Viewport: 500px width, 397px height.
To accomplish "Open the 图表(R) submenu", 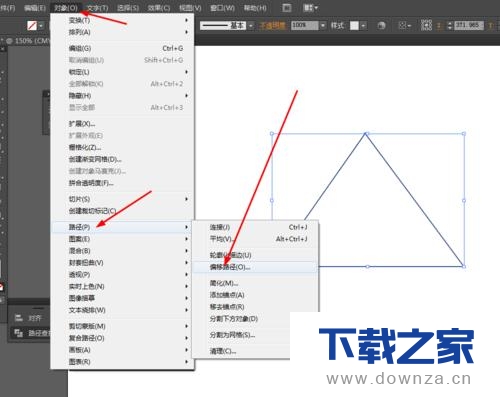I will pyautogui.click(x=122, y=362).
